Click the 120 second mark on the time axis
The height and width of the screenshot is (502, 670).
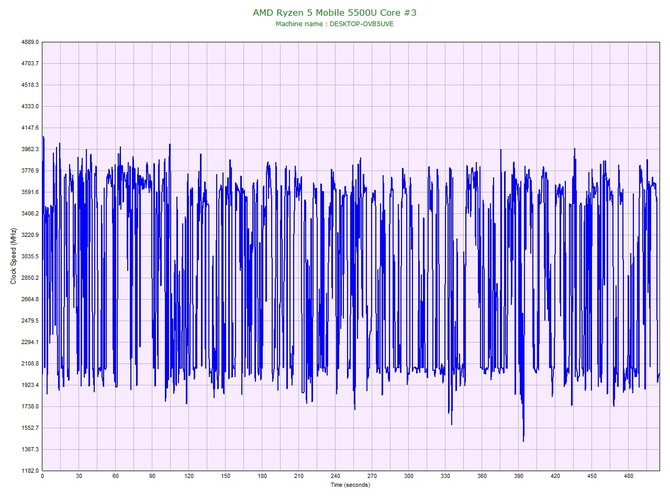coord(189,477)
